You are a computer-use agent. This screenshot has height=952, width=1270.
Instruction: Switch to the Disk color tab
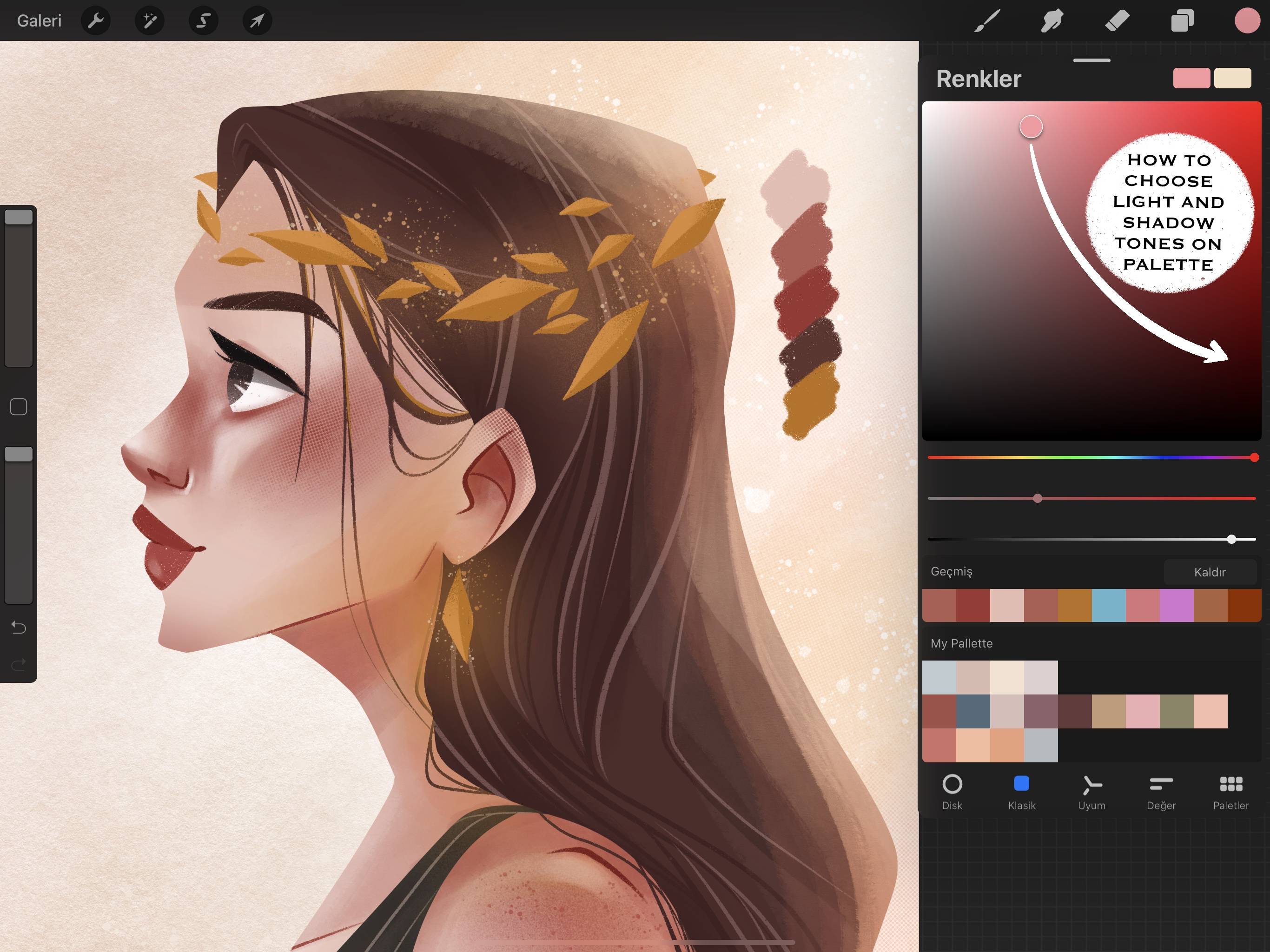[x=952, y=792]
